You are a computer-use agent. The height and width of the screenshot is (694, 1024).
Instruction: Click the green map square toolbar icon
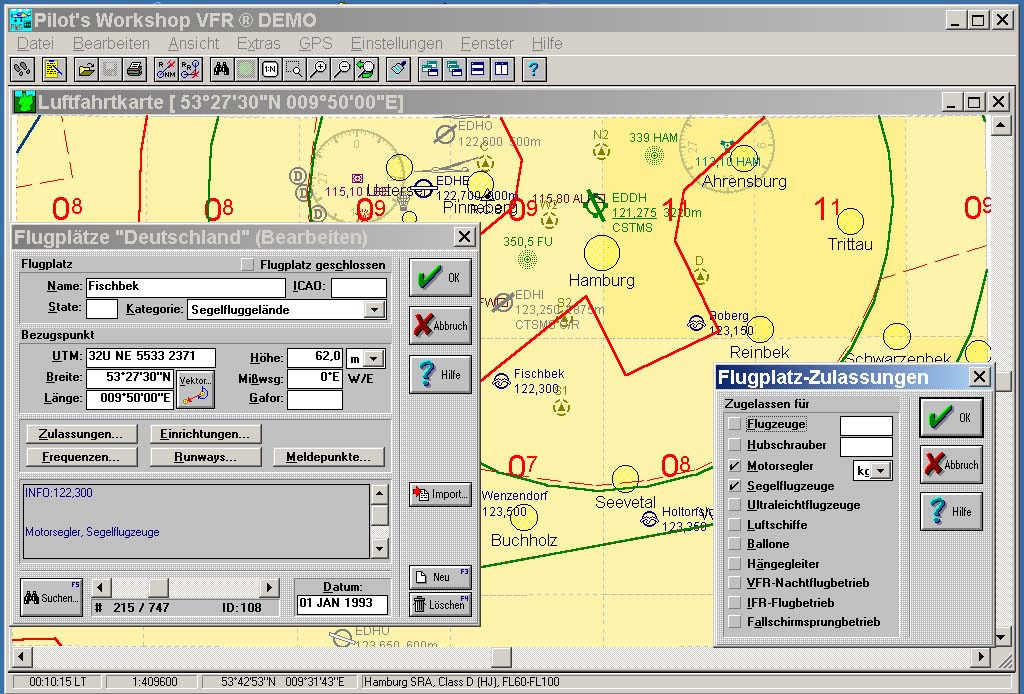(x=246, y=69)
